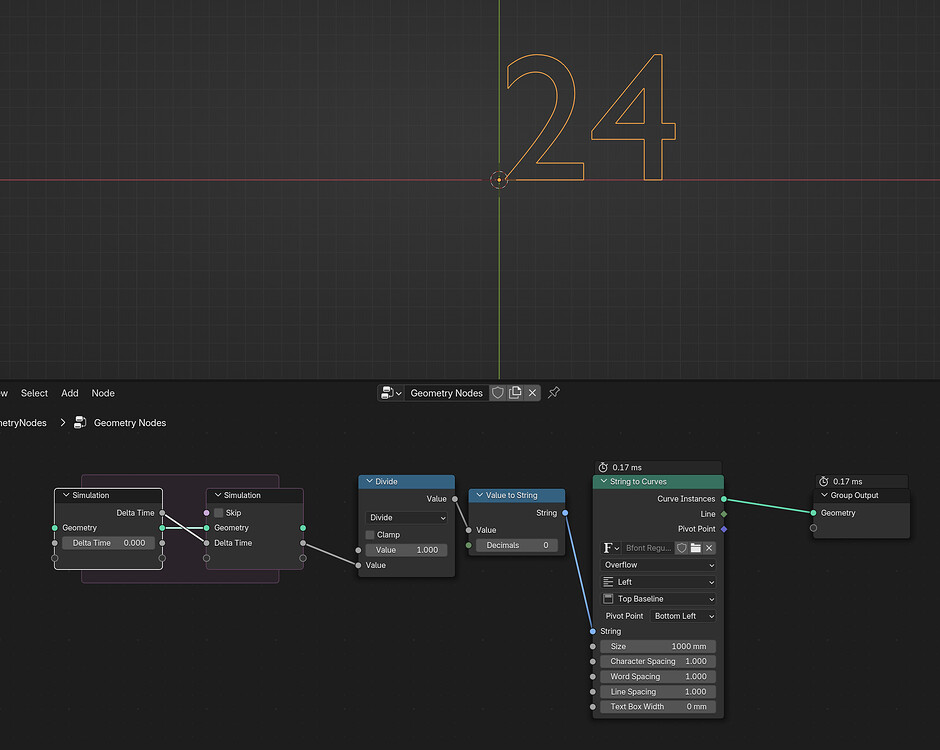Click the Group Output Geometry input socket

coord(814,513)
